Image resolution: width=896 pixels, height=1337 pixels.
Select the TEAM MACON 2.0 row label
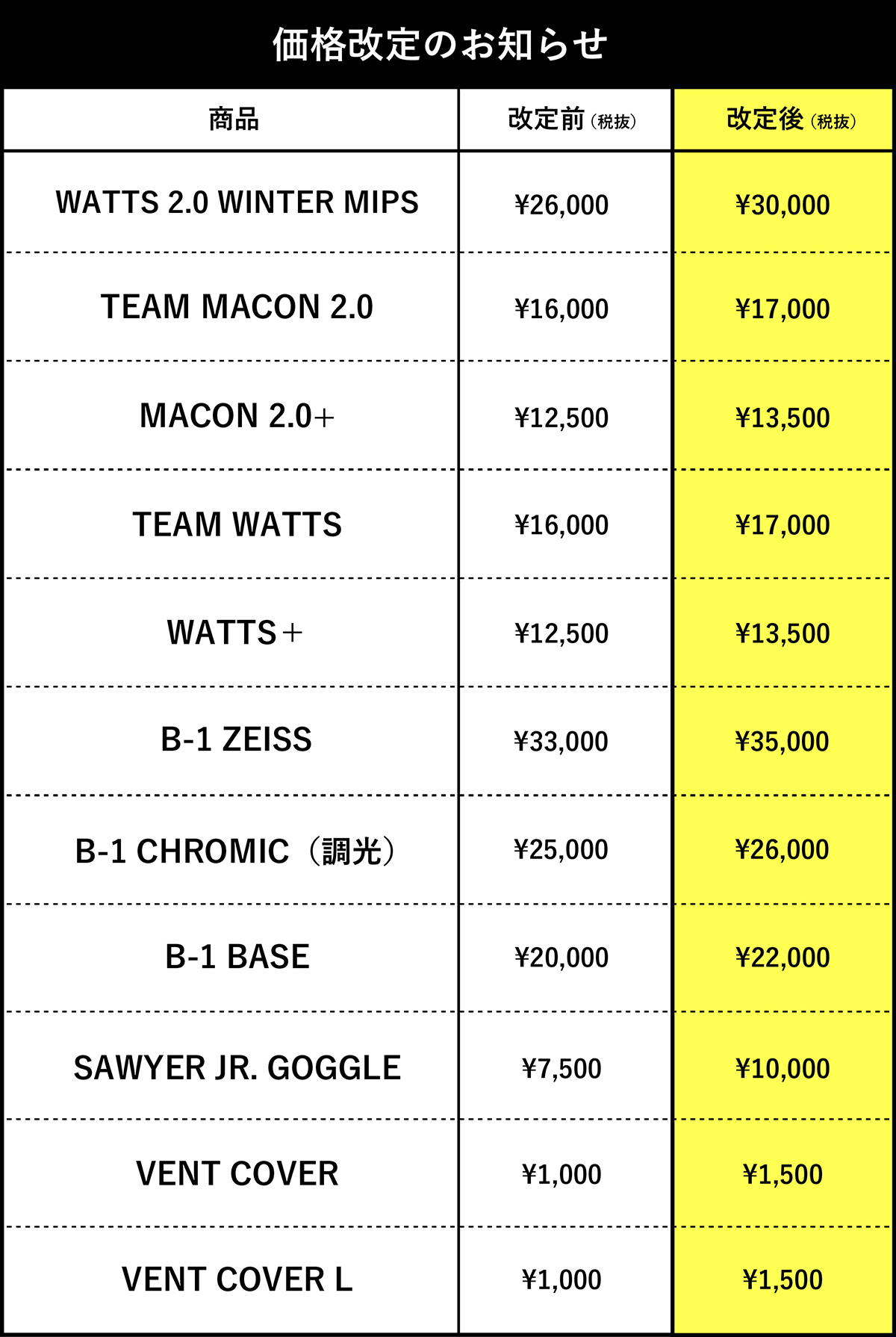(x=237, y=307)
